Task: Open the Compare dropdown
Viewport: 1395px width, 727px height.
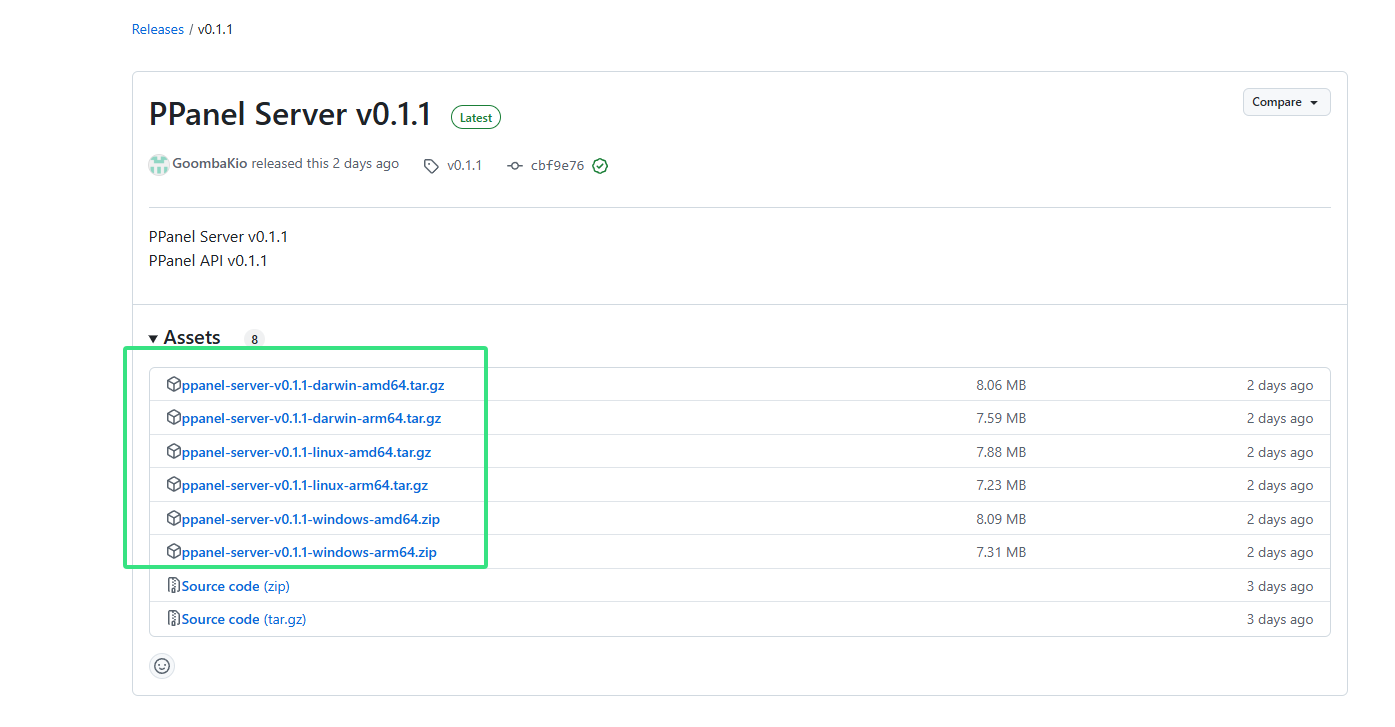Action: tap(1286, 102)
